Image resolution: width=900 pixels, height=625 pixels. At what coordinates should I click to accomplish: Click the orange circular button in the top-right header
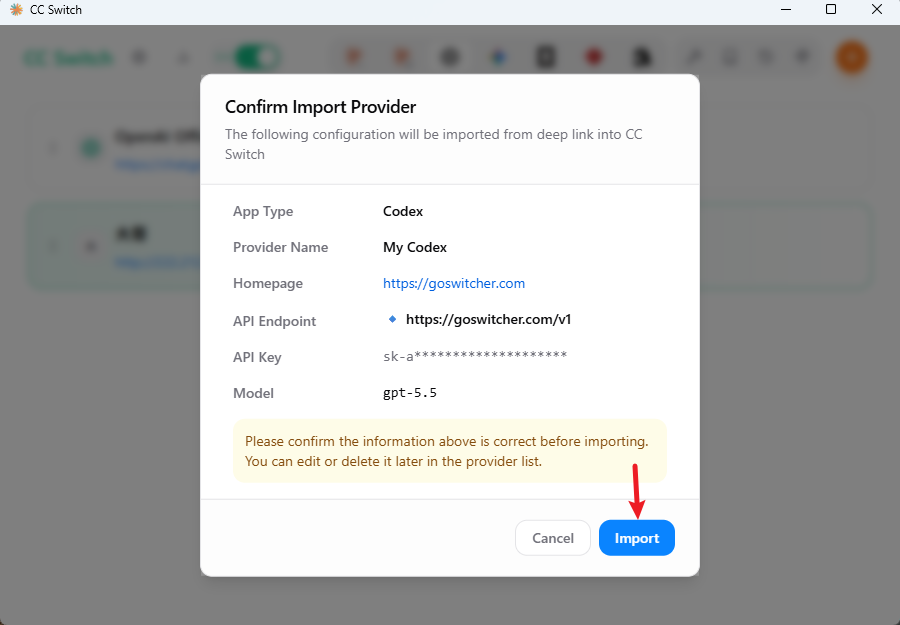(x=851, y=57)
